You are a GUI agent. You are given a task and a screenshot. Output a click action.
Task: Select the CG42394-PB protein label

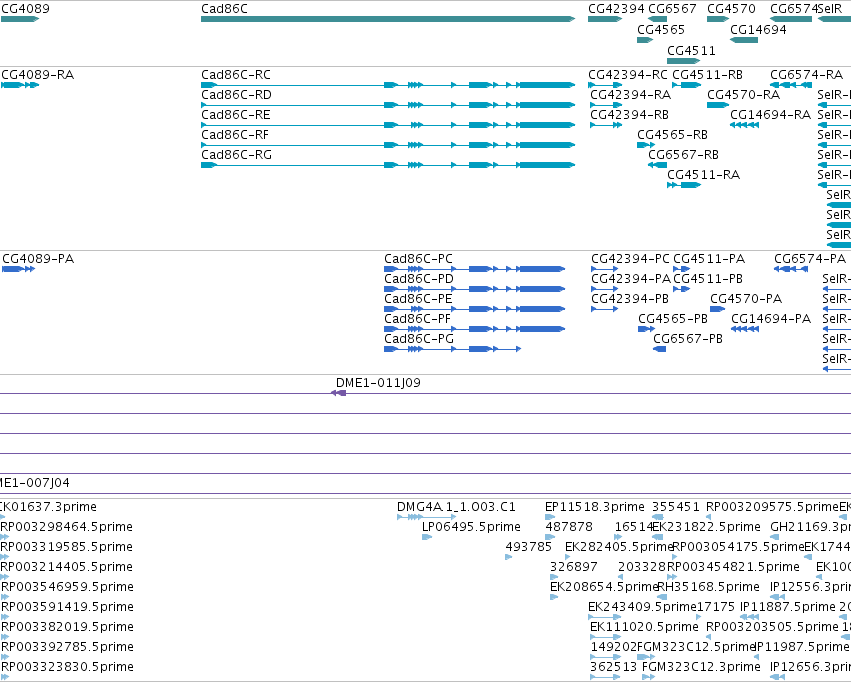[x=630, y=299]
